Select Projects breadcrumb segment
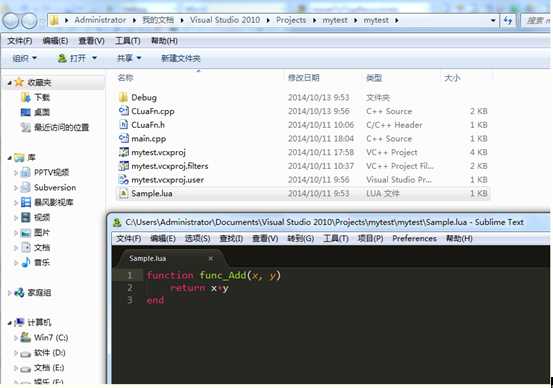 (291, 20)
